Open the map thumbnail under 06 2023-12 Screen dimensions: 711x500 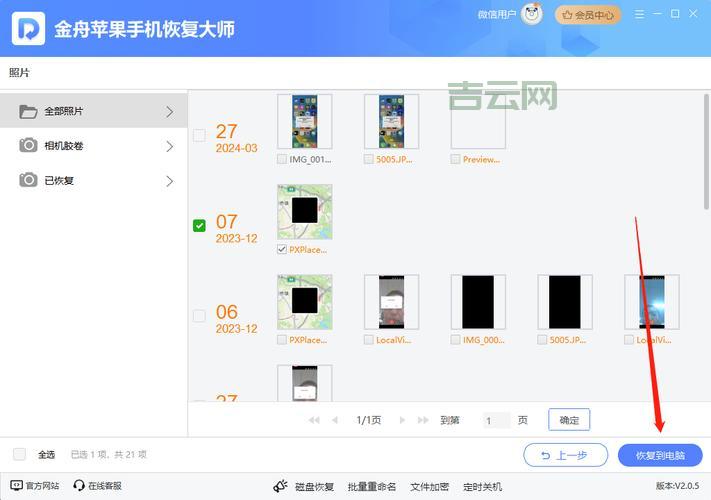point(305,302)
